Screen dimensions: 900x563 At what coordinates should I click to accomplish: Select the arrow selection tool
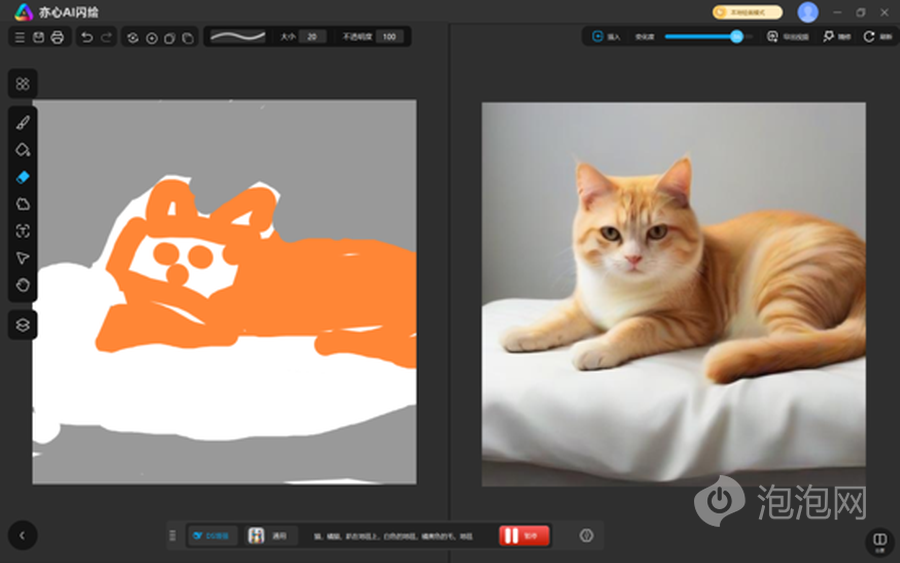click(x=22, y=258)
